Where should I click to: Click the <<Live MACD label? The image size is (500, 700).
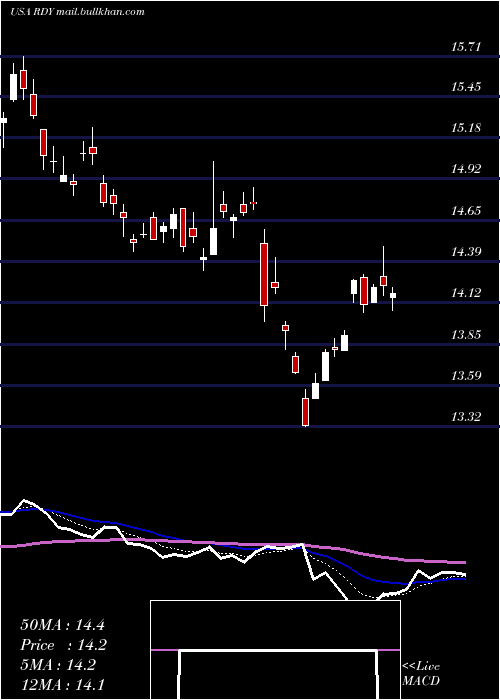421,674
